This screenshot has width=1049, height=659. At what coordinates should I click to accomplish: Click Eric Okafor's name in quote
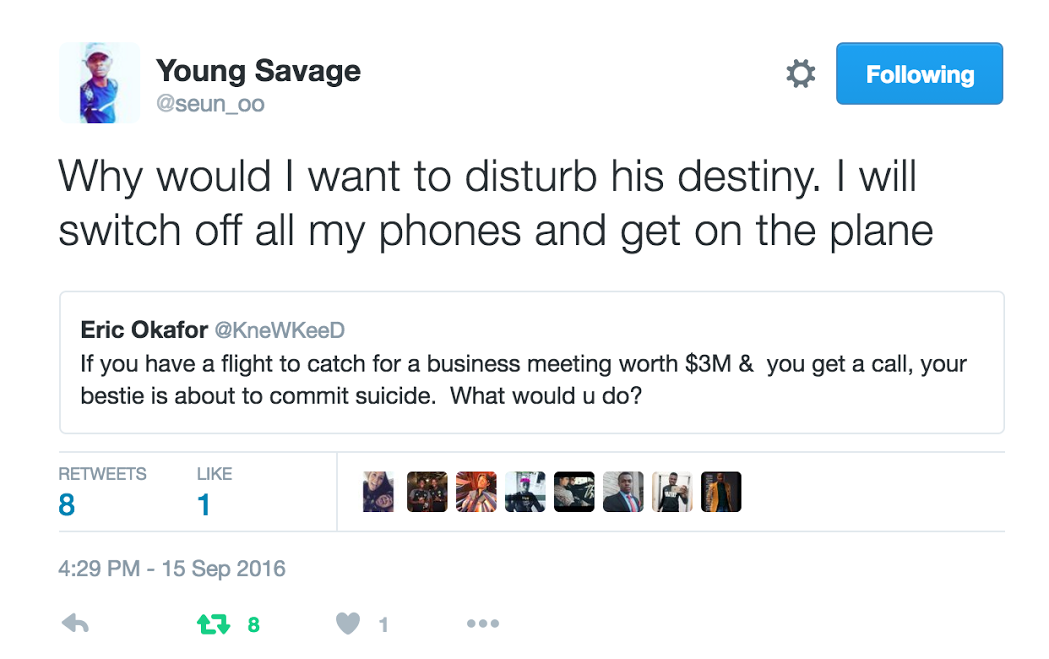pos(144,331)
